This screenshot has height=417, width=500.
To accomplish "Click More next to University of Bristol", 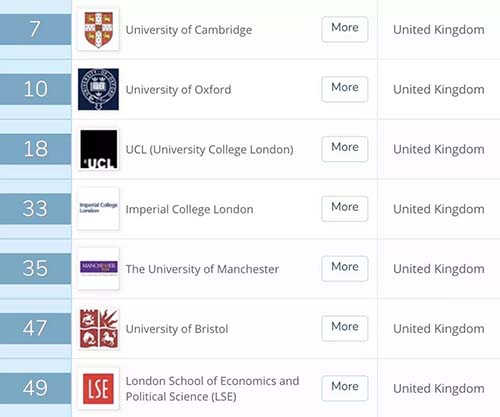I will coord(345,328).
